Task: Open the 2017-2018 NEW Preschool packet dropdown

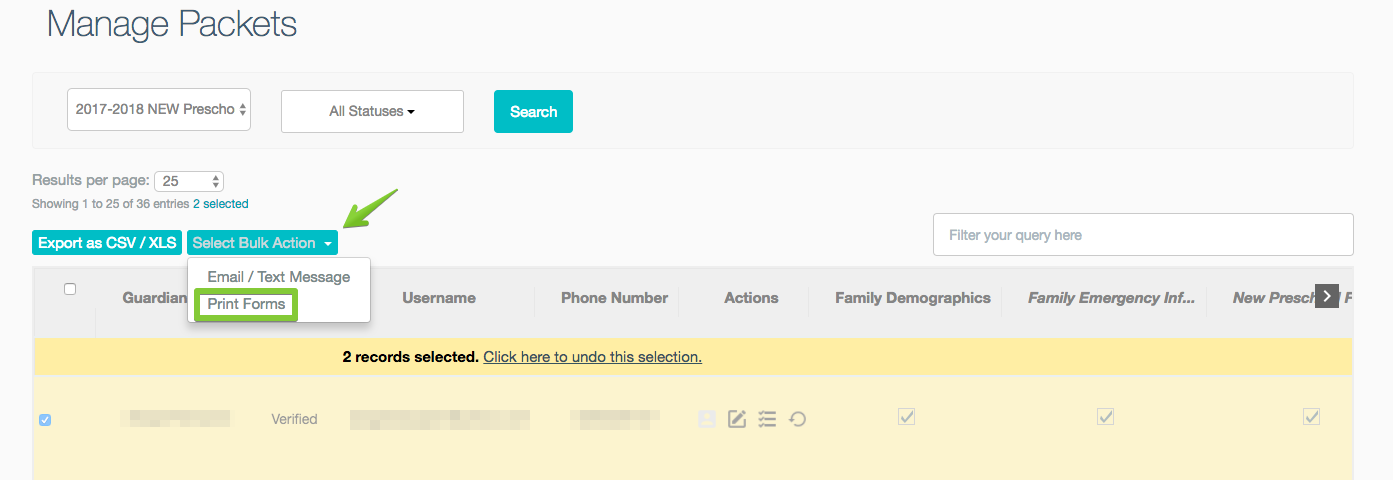Action: coord(159,109)
